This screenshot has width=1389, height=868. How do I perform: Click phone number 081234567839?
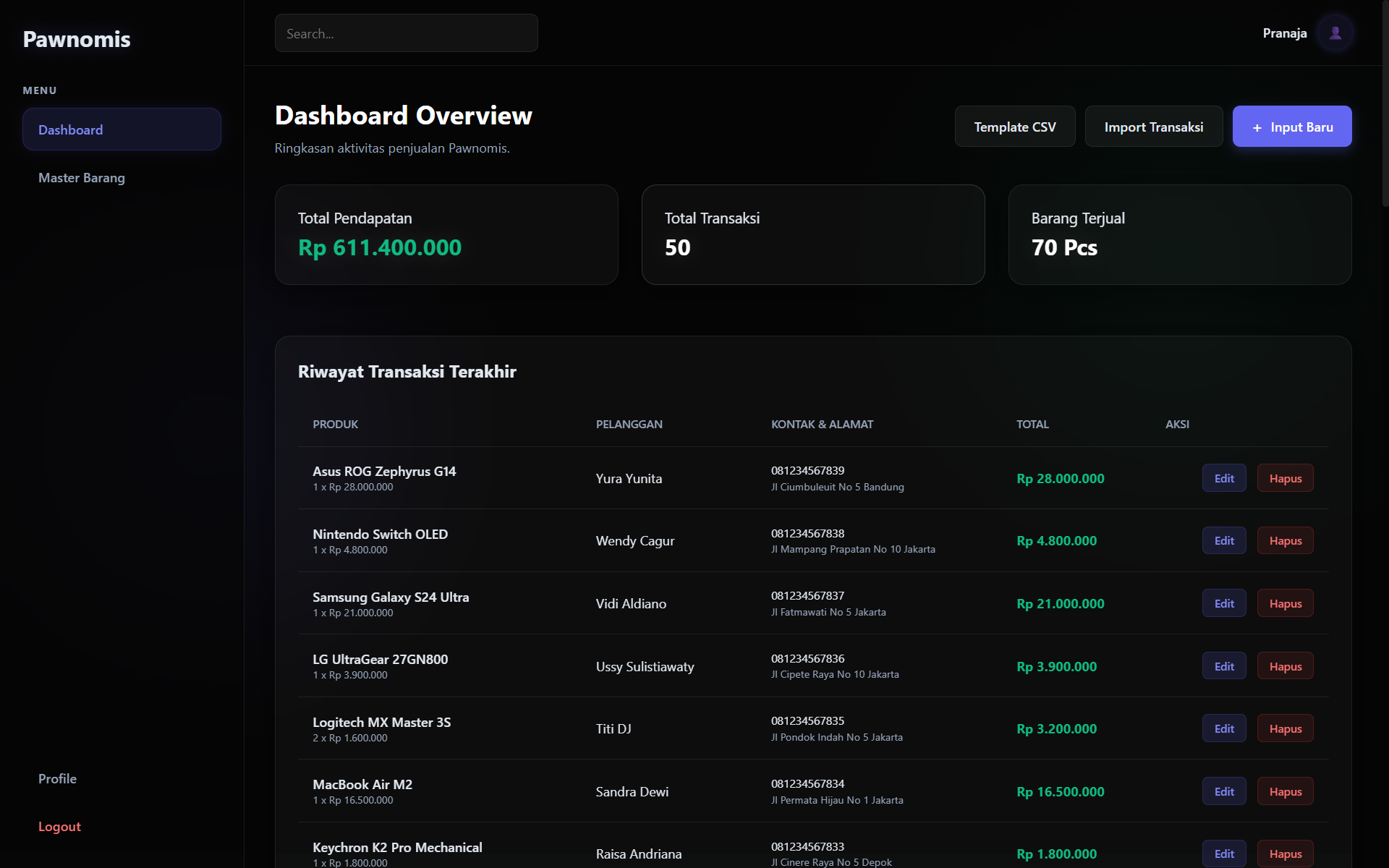pyautogui.click(x=807, y=471)
